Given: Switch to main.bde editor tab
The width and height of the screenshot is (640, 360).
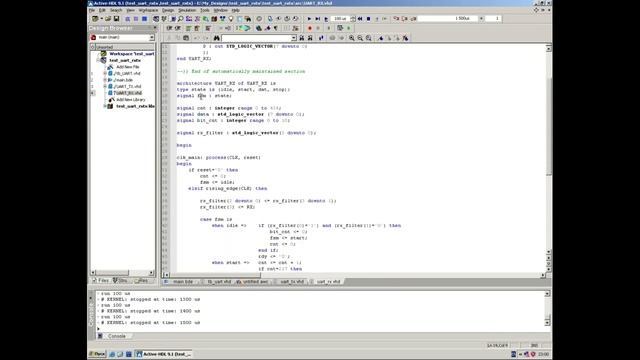Looking at the screenshot, I should pos(180,282).
